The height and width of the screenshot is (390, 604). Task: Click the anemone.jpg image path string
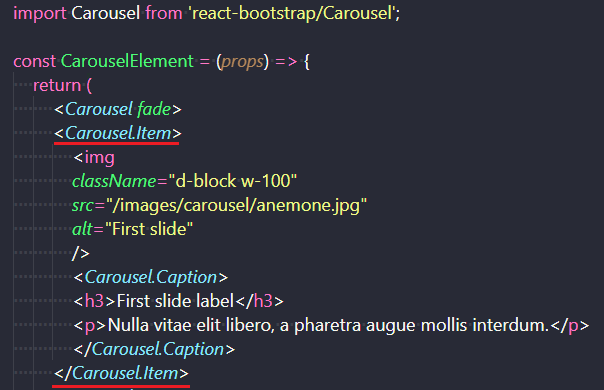point(237,205)
